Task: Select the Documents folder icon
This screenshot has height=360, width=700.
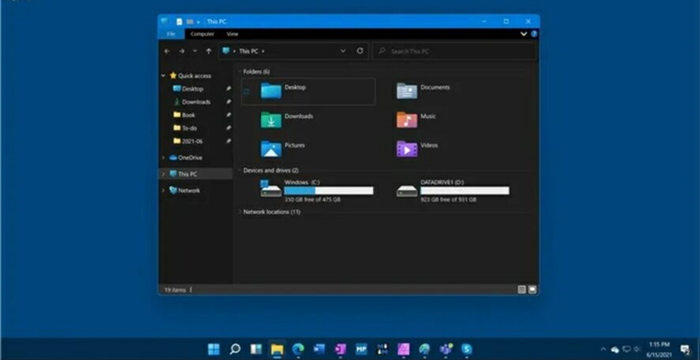Action: tap(407, 91)
